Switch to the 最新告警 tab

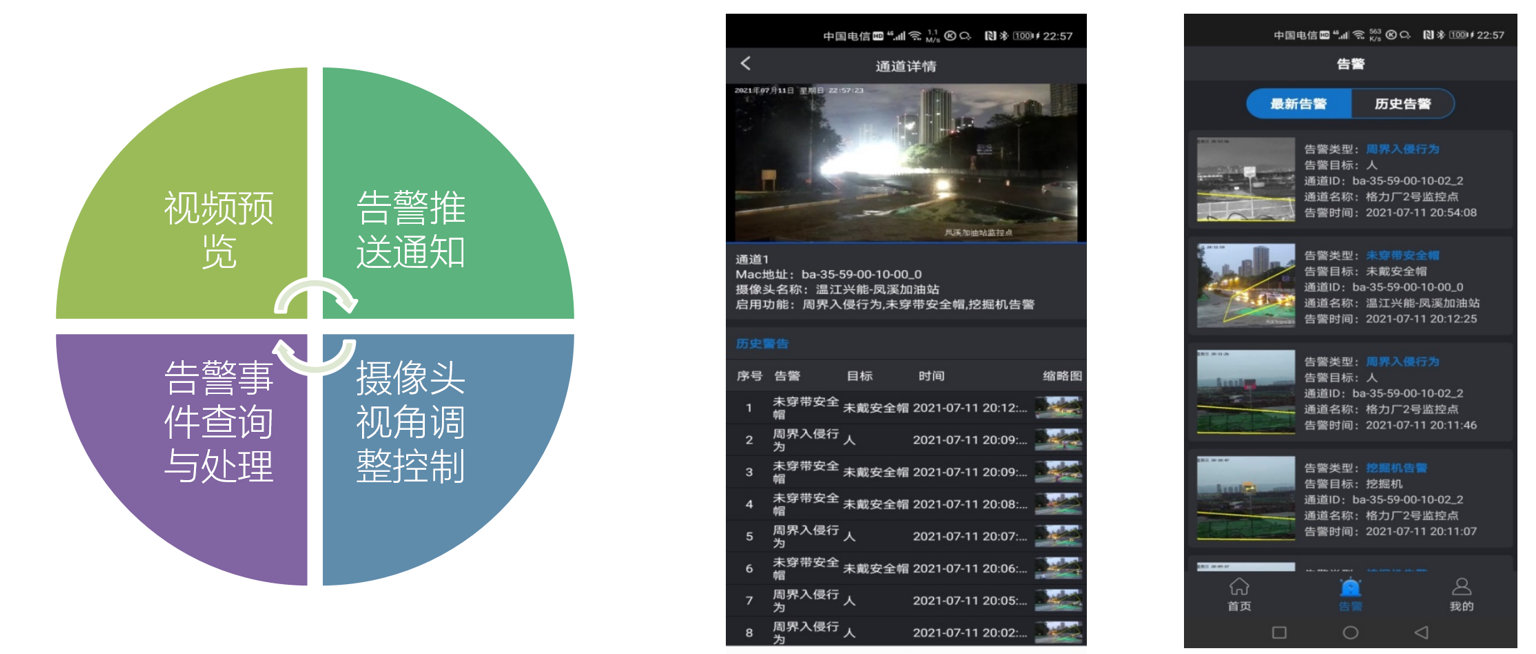(1298, 104)
